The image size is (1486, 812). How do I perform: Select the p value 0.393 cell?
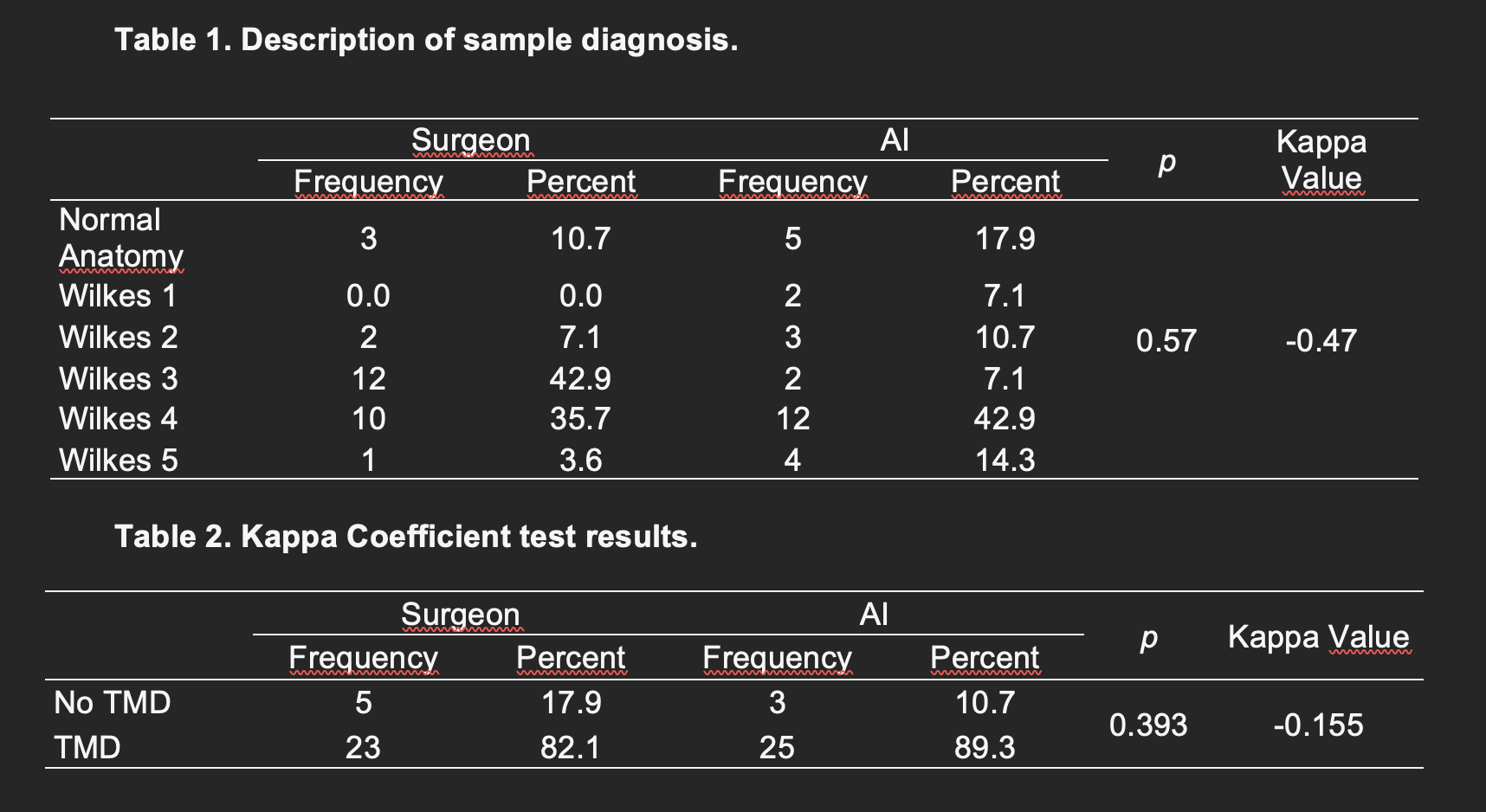[1148, 725]
